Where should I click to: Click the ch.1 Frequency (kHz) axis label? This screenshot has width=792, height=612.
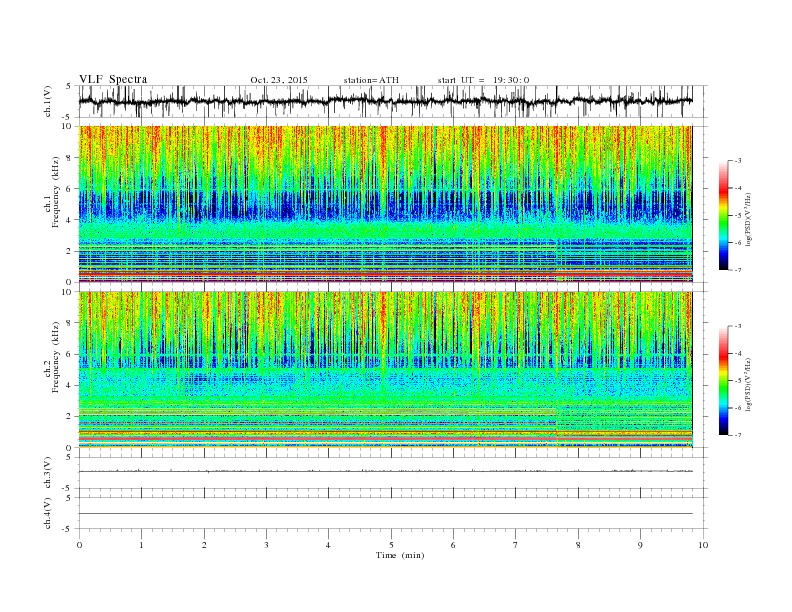click(x=52, y=192)
